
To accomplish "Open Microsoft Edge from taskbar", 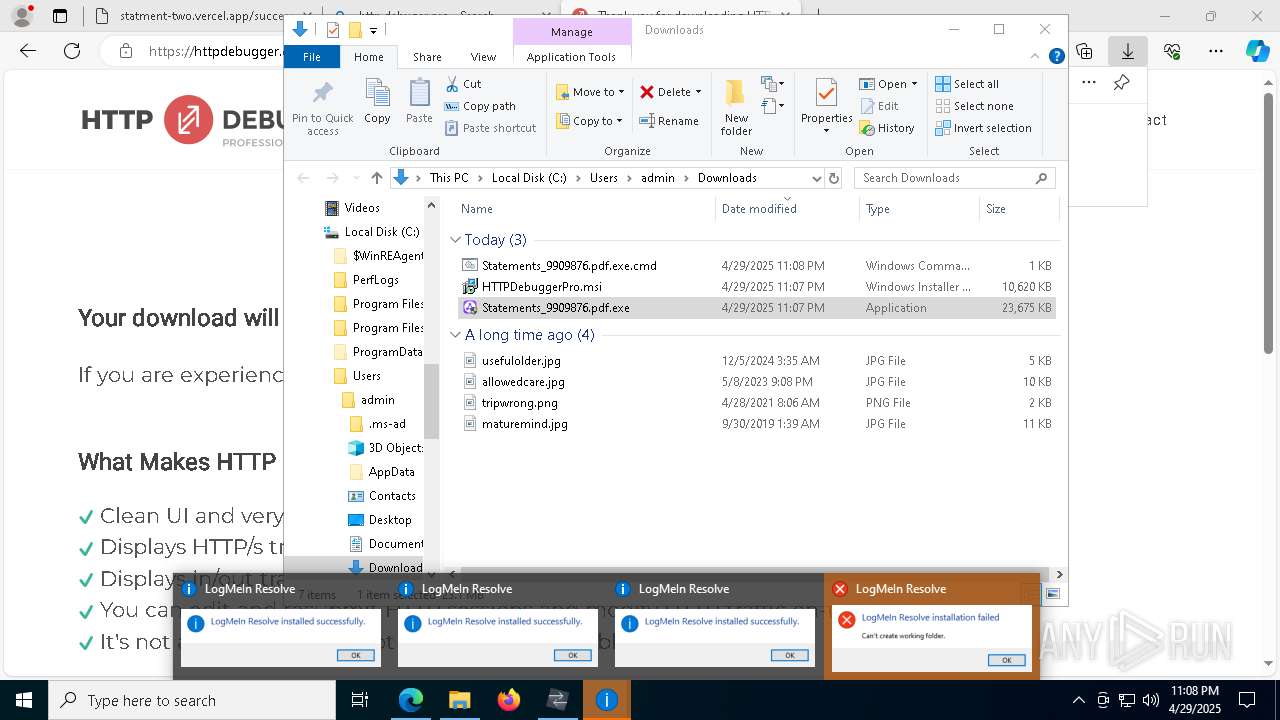I will (x=410, y=700).
